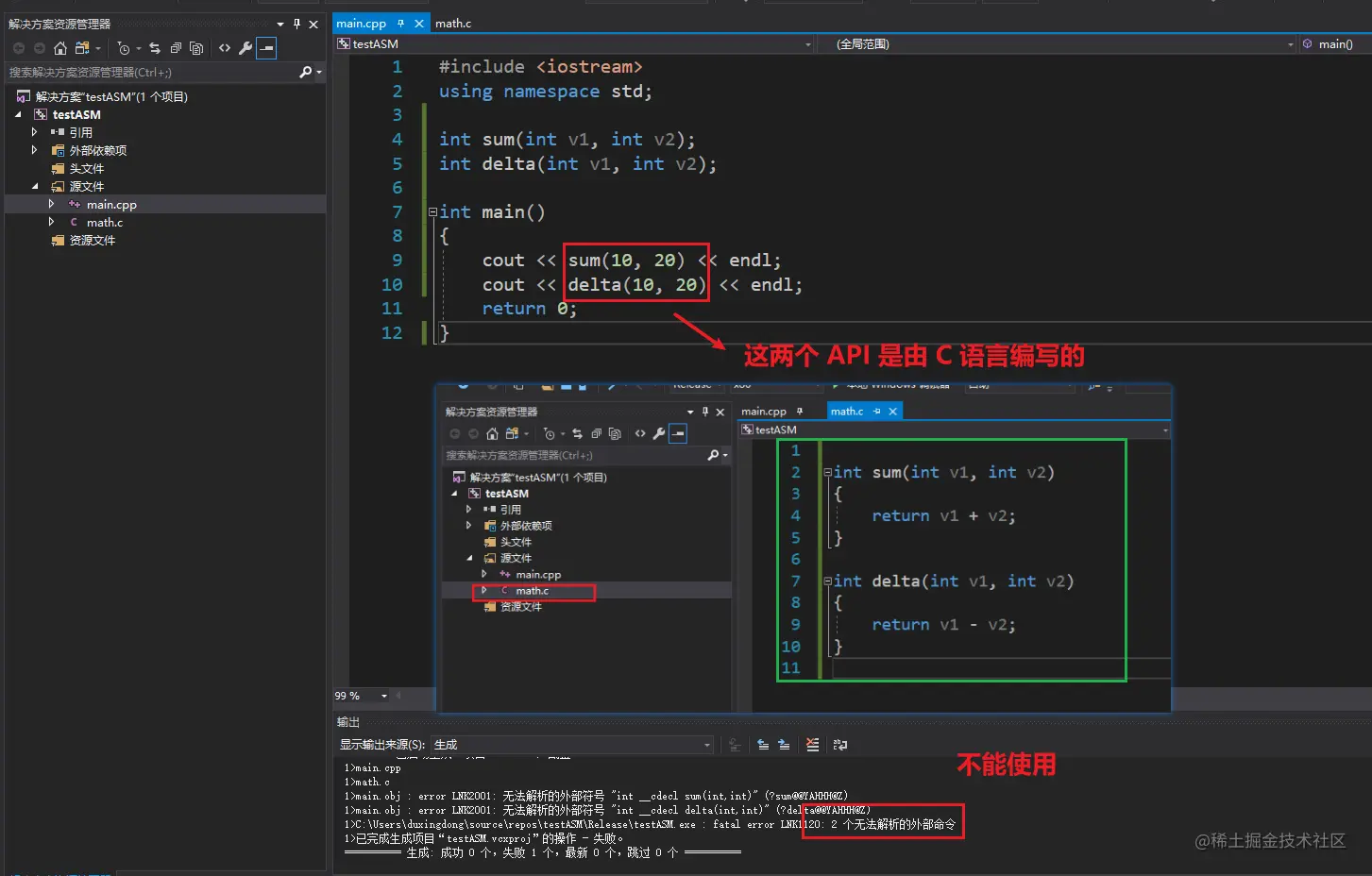Open the pending changes filter dropdown arrow
This screenshot has height=876, width=1372.
tap(139, 49)
